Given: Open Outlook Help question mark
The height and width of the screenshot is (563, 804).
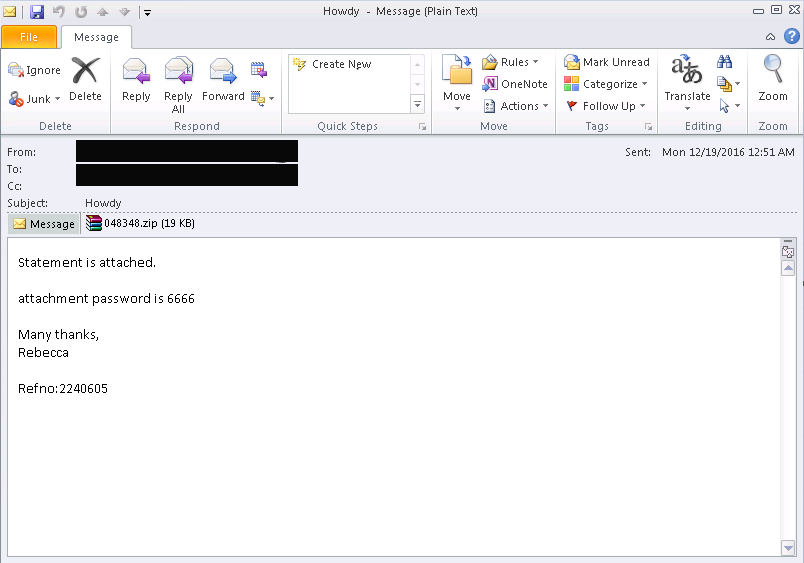Looking at the screenshot, I should pos(792,36).
